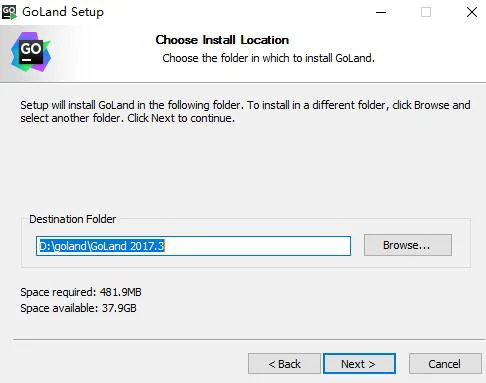The image size is (486, 383).
Task: Click empty title bar area beside GoLand Setup
Action: 233,12
